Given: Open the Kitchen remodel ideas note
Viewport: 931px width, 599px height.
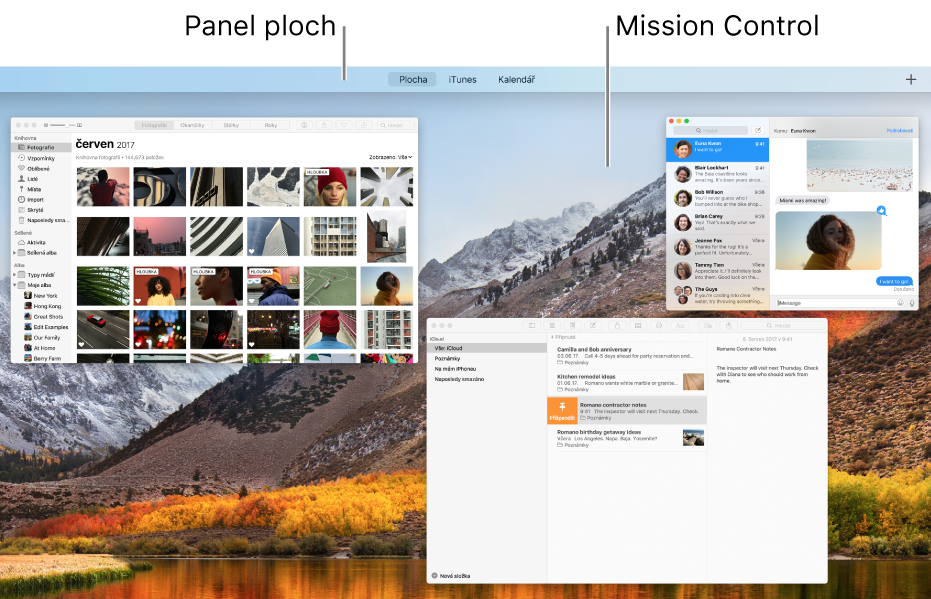Looking at the screenshot, I should (628, 382).
